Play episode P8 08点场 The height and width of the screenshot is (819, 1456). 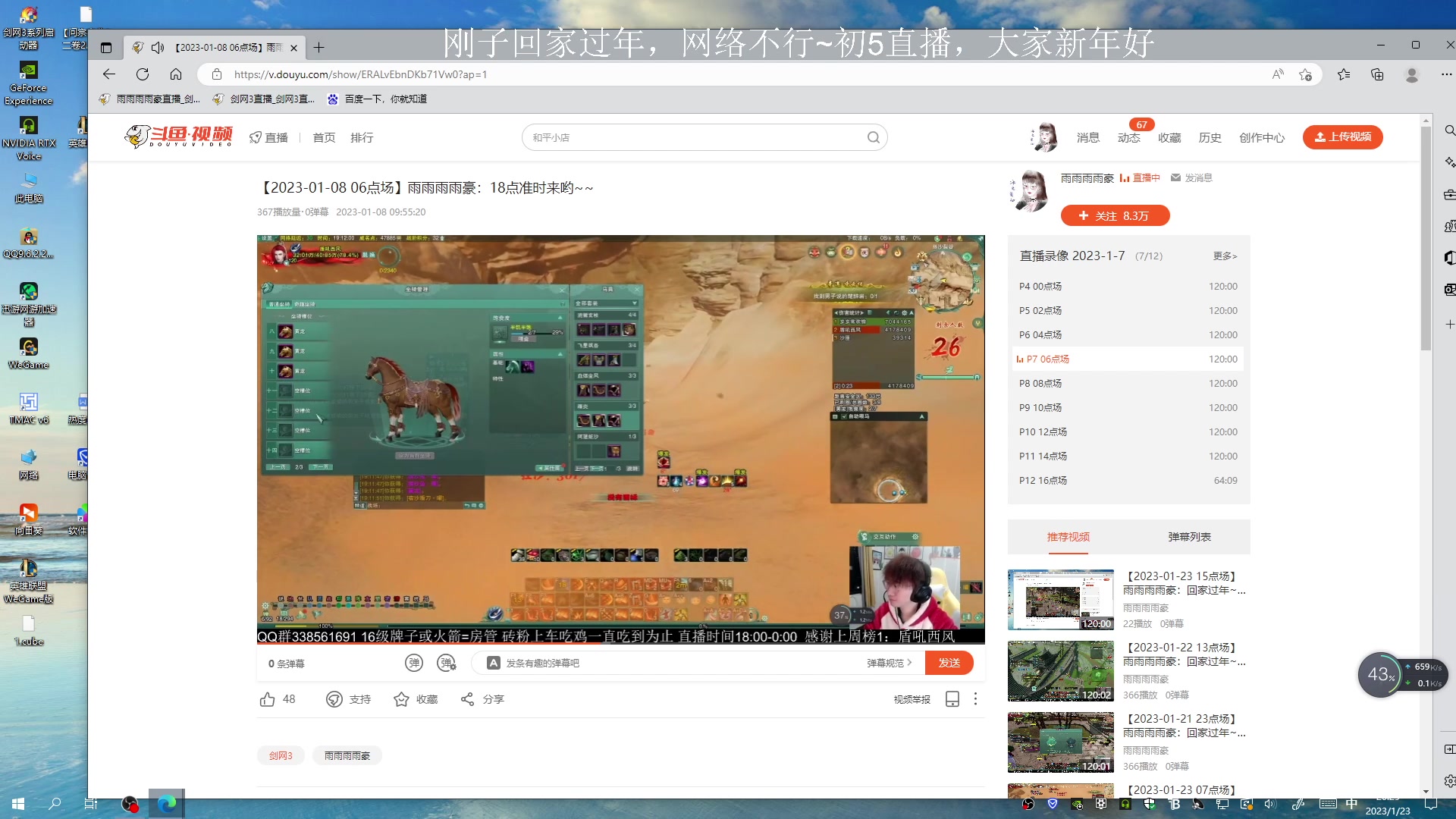(1128, 383)
